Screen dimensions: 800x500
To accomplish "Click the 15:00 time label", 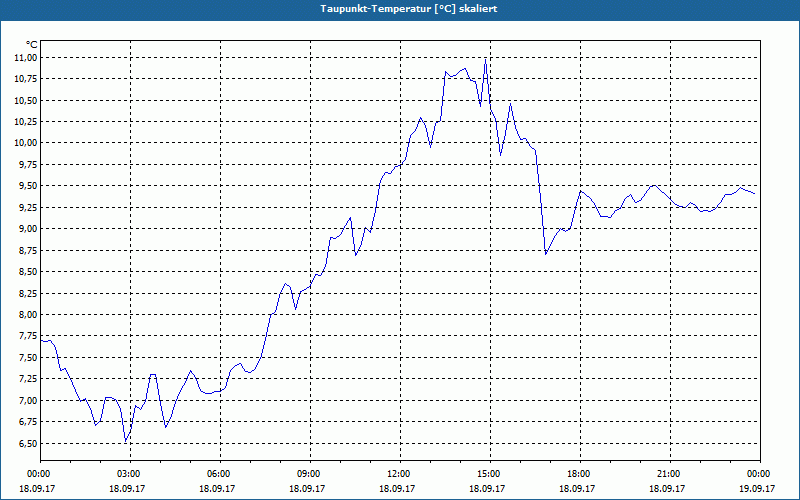I will pyautogui.click(x=490, y=474).
